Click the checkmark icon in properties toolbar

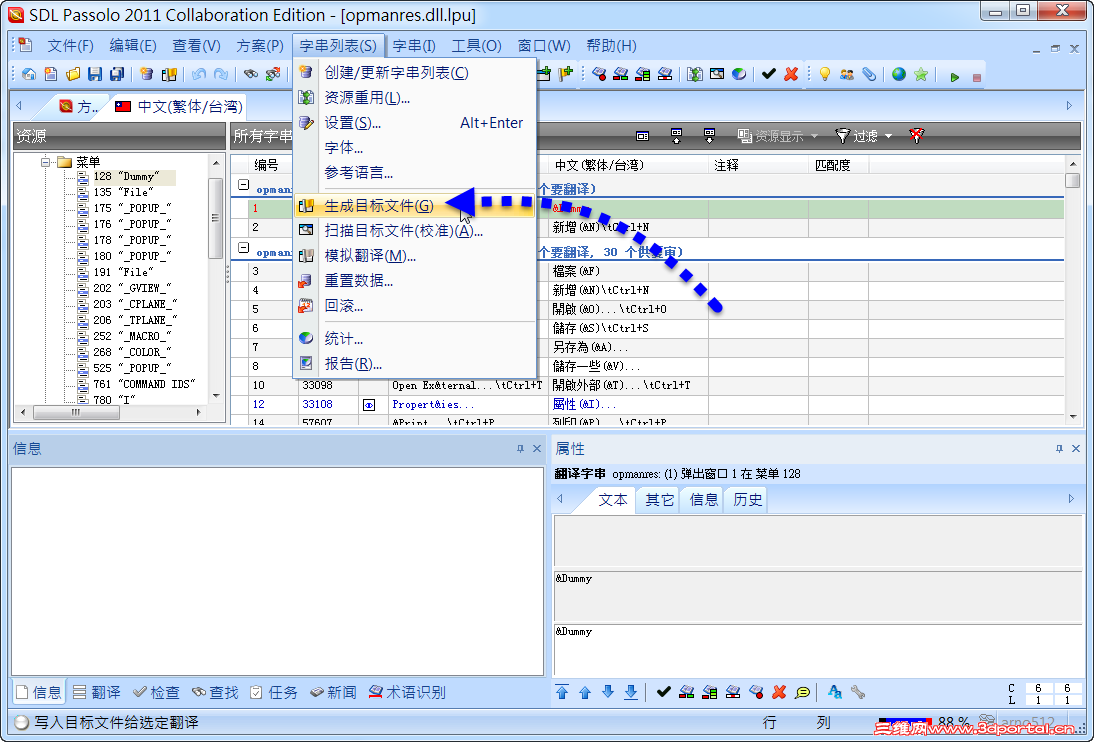coord(664,692)
